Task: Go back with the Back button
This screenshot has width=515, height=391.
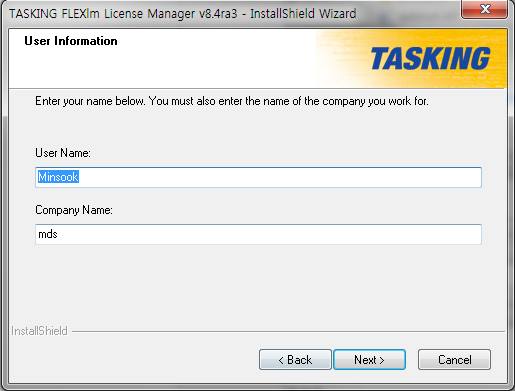Action: tap(295, 360)
